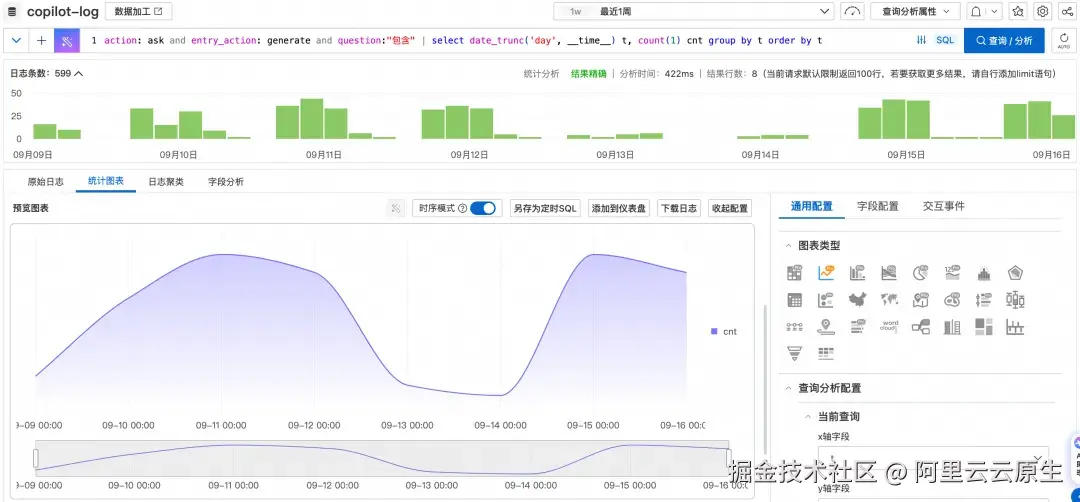Switch to 字段分析 tab

(x=226, y=182)
